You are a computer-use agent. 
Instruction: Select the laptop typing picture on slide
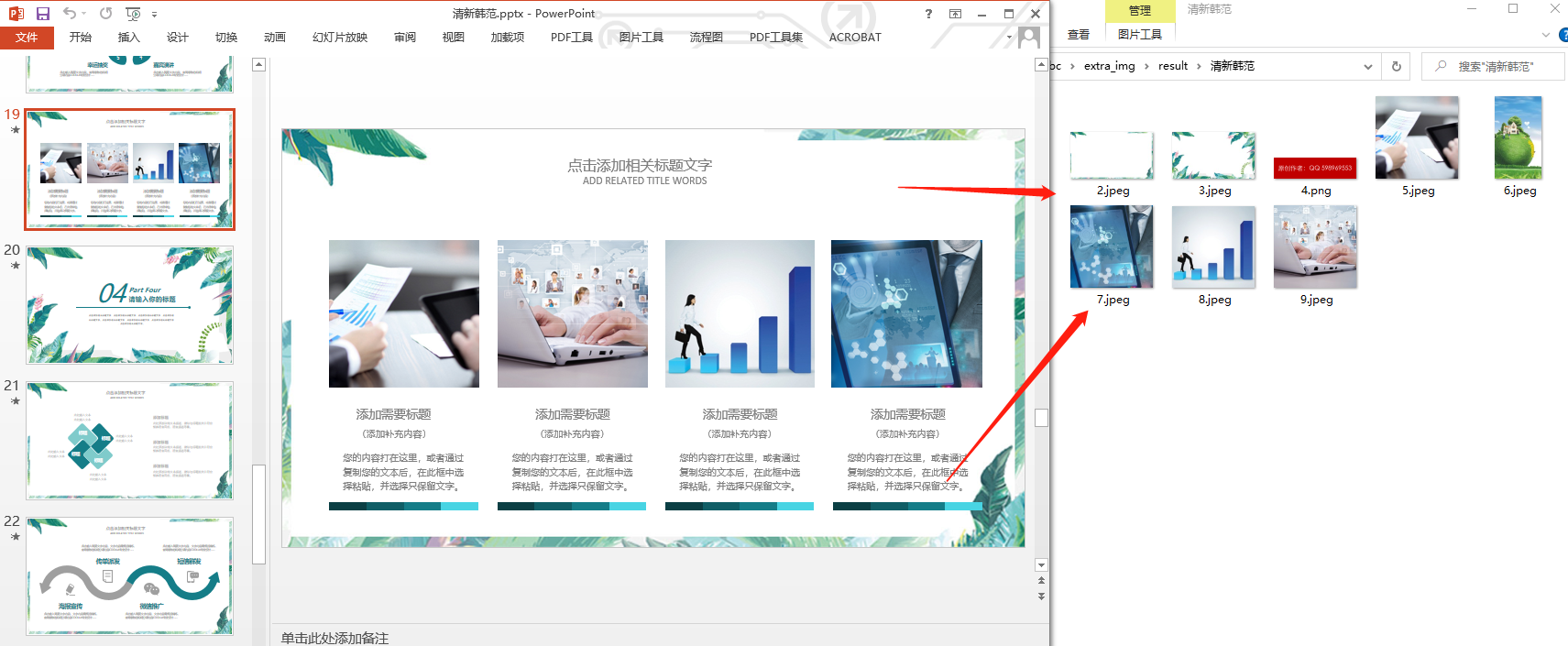573,313
